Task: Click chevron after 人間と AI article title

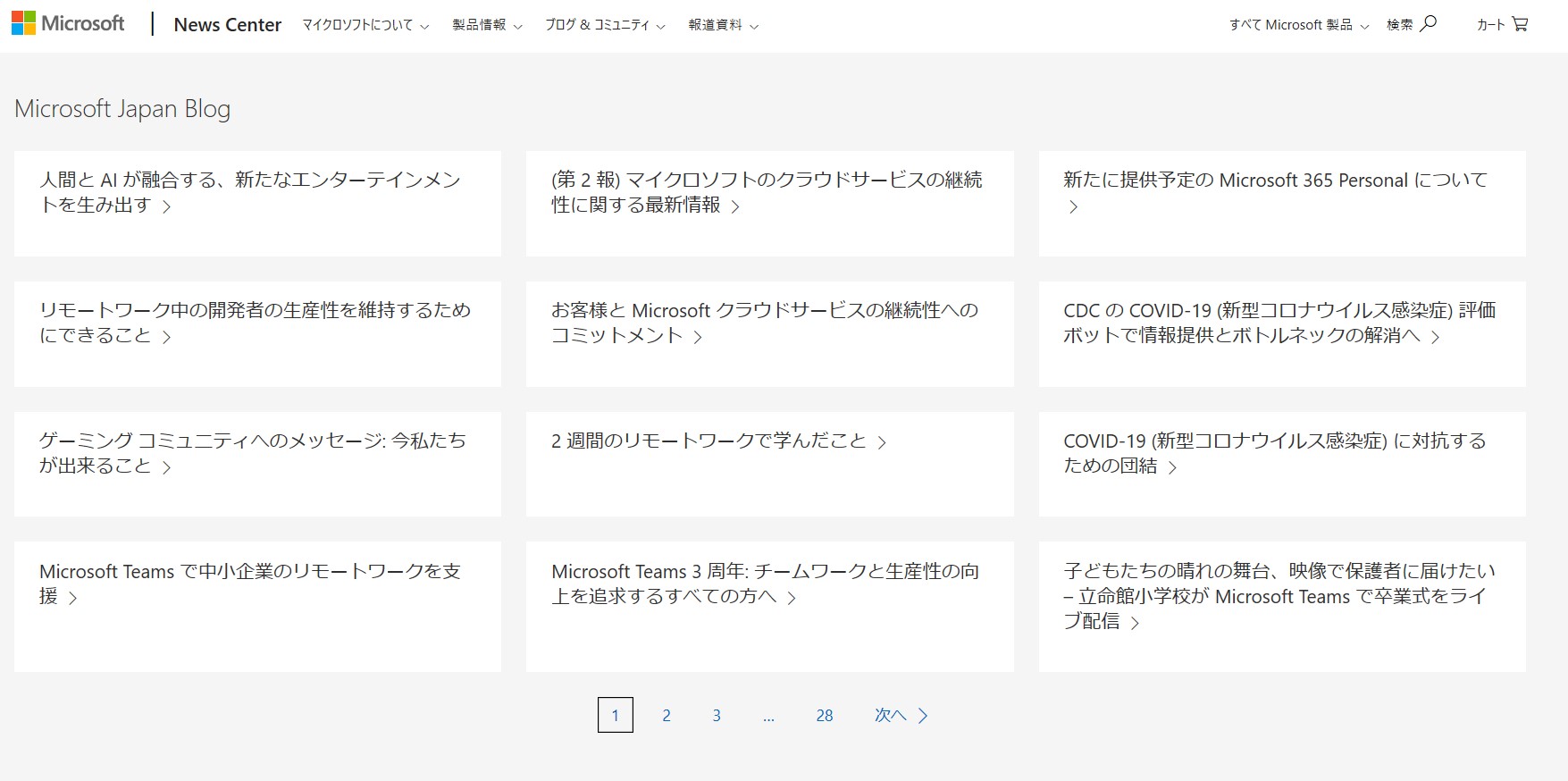Action: point(166,206)
